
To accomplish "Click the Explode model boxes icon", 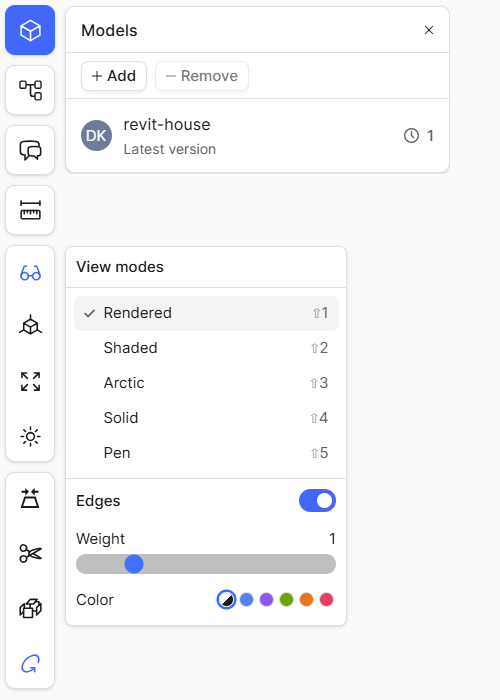I will pyautogui.click(x=30, y=608).
